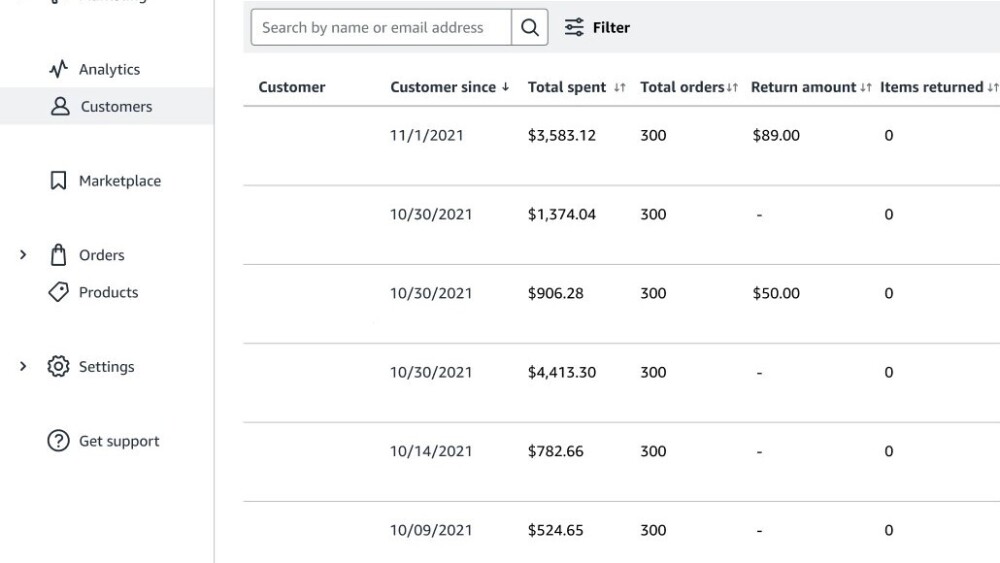Select Customers in the sidebar
This screenshot has height=563, width=1000.
pyautogui.click(x=116, y=106)
